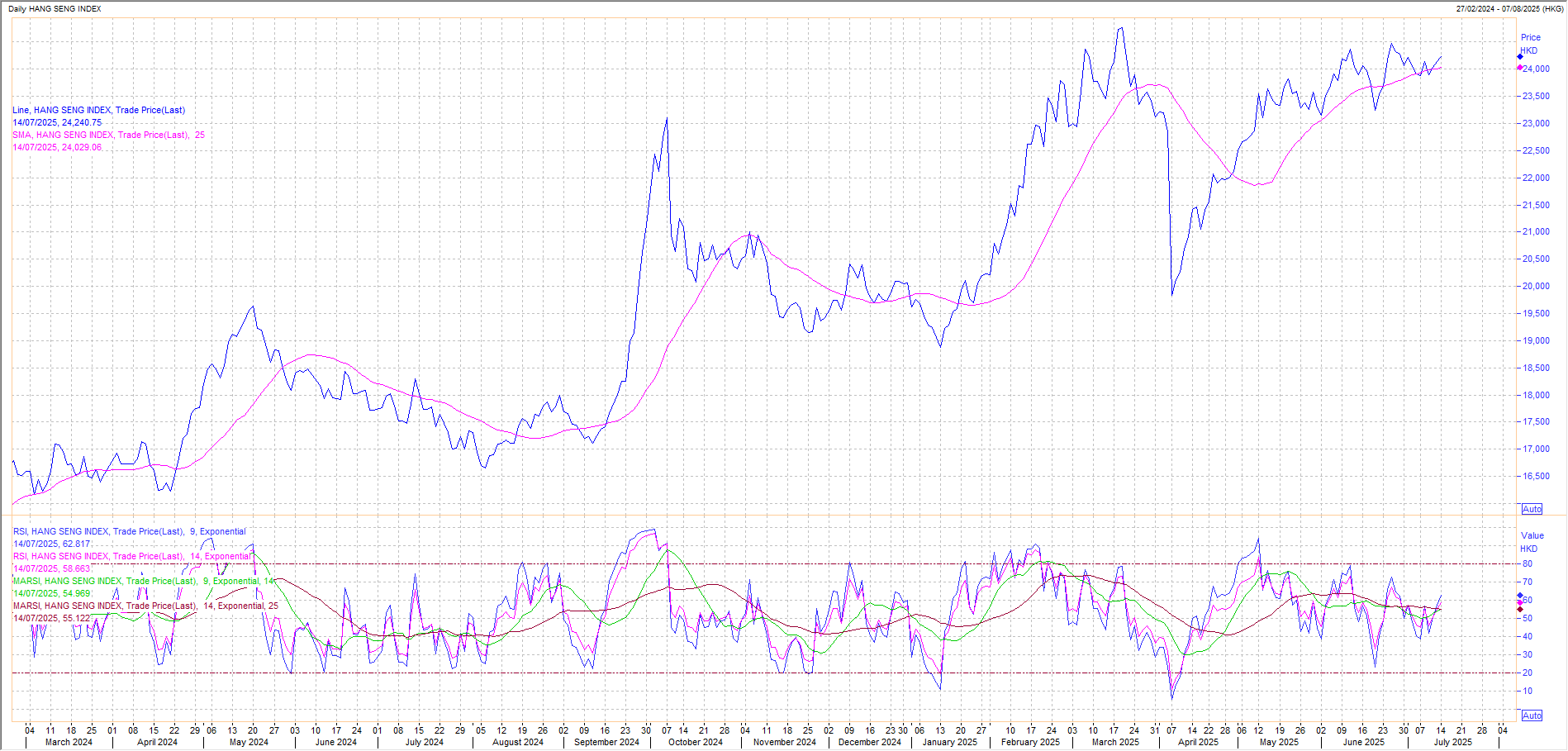
Task: Click the Auto scale button on RSI panel
Action: coord(1532,715)
